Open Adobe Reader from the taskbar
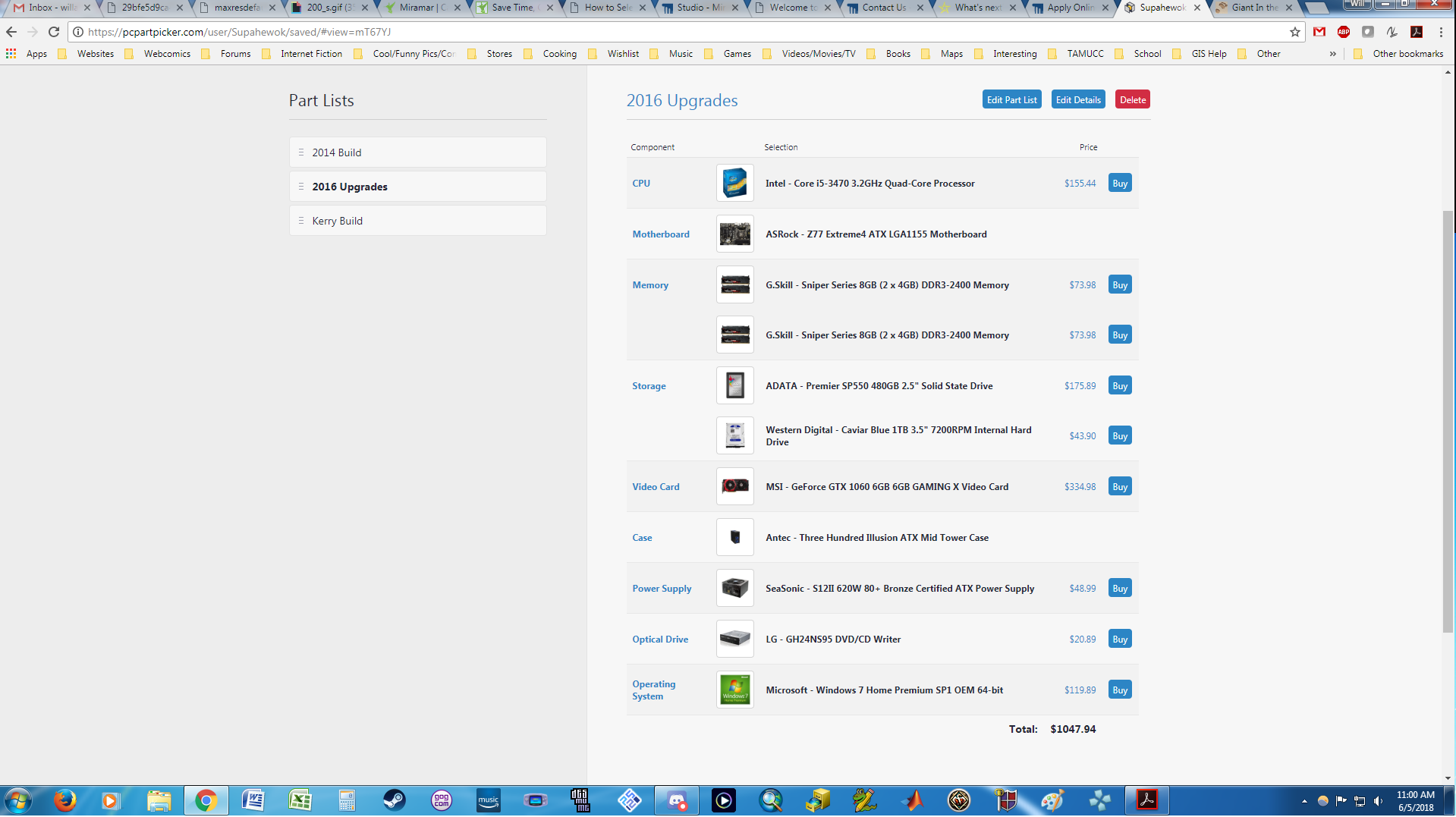This screenshot has width=1456, height=817. tap(1146, 800)
